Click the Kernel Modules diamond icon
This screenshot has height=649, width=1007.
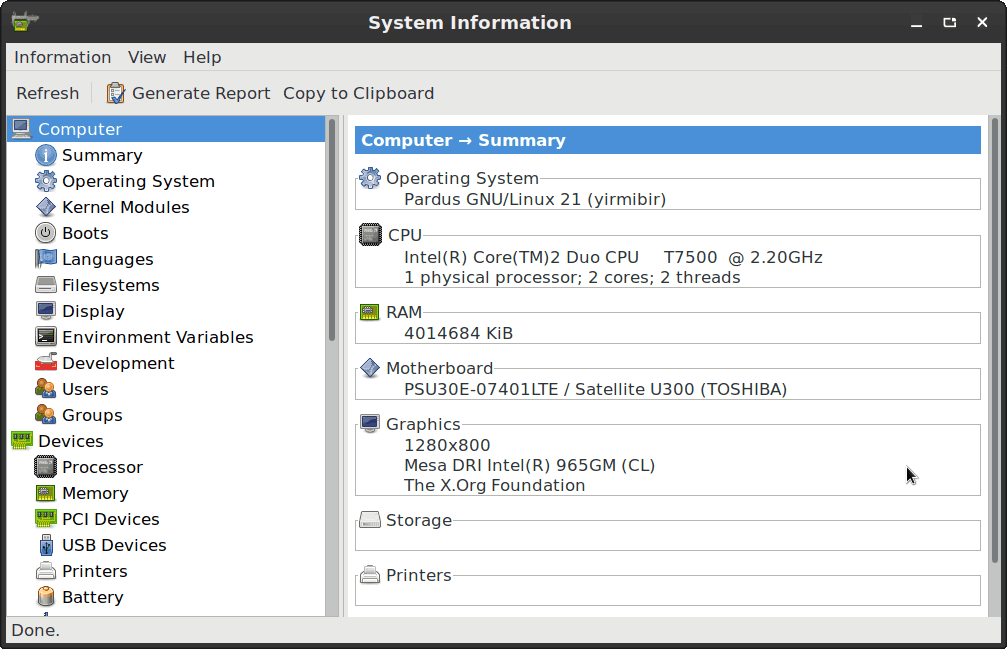pos(46,207)
